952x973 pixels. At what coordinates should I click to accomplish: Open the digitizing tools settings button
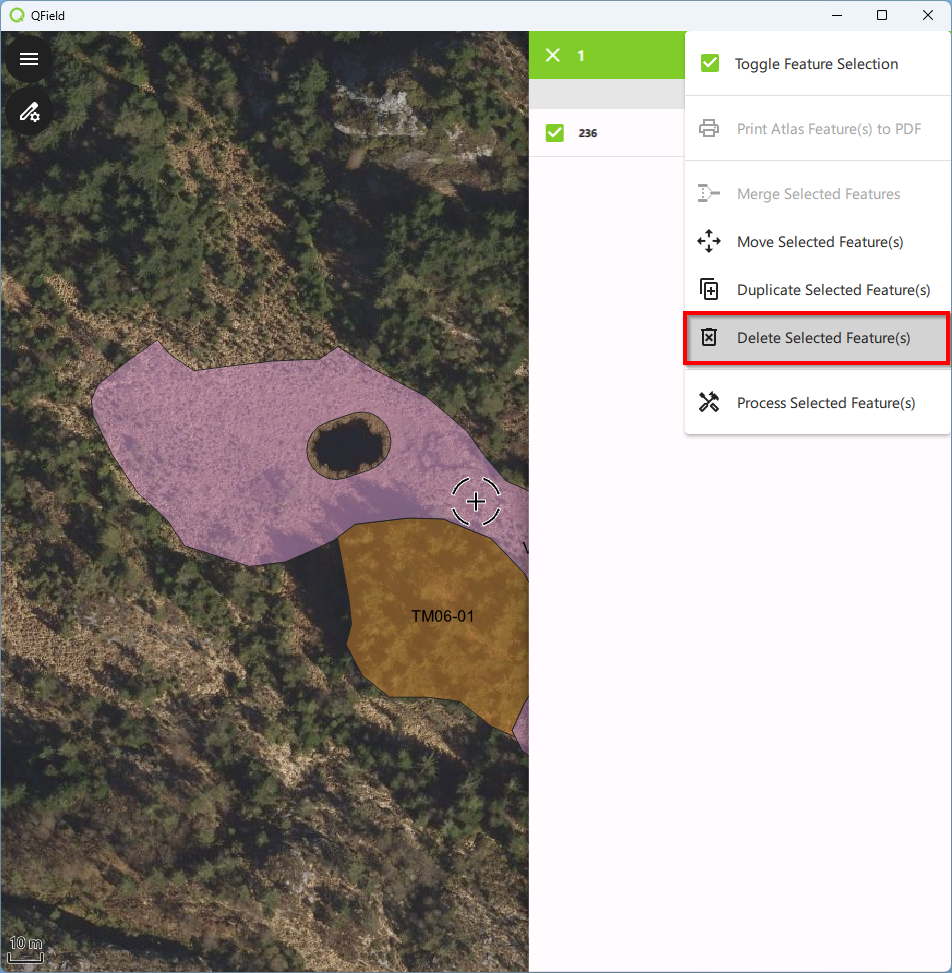click(29, 111)
